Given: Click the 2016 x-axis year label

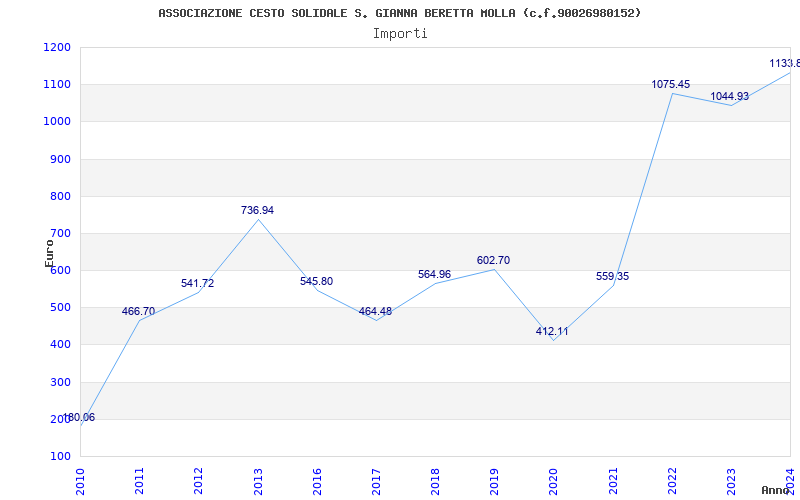Looking at the screenshot, I should pos(317,481).
